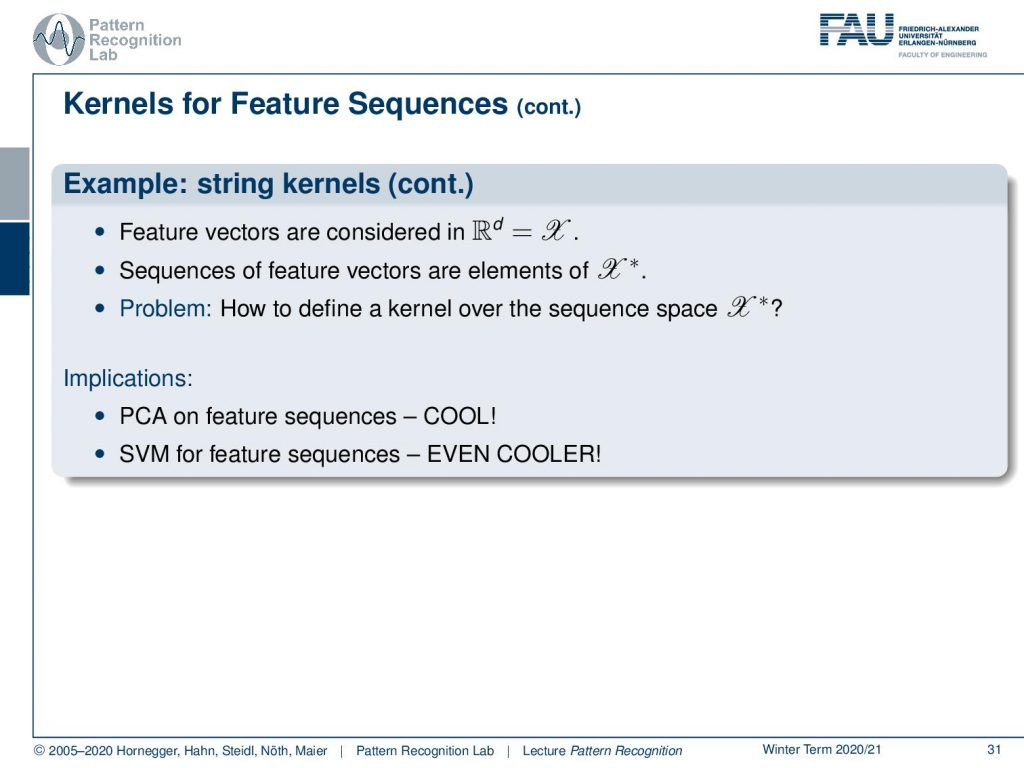Click Winter Term 2020/21 footer text
This screenshot has width=1024, height=768.
(x=822, y=750)
